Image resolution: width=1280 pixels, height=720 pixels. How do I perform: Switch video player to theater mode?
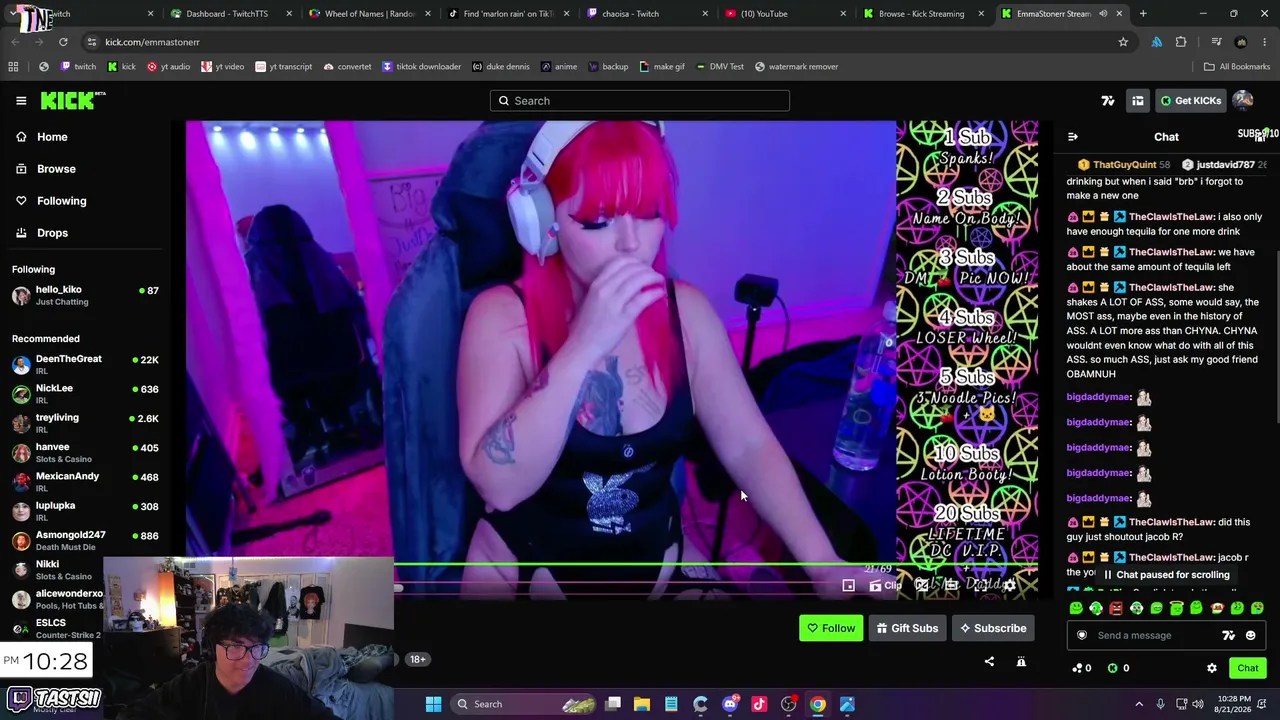(951, 585)
